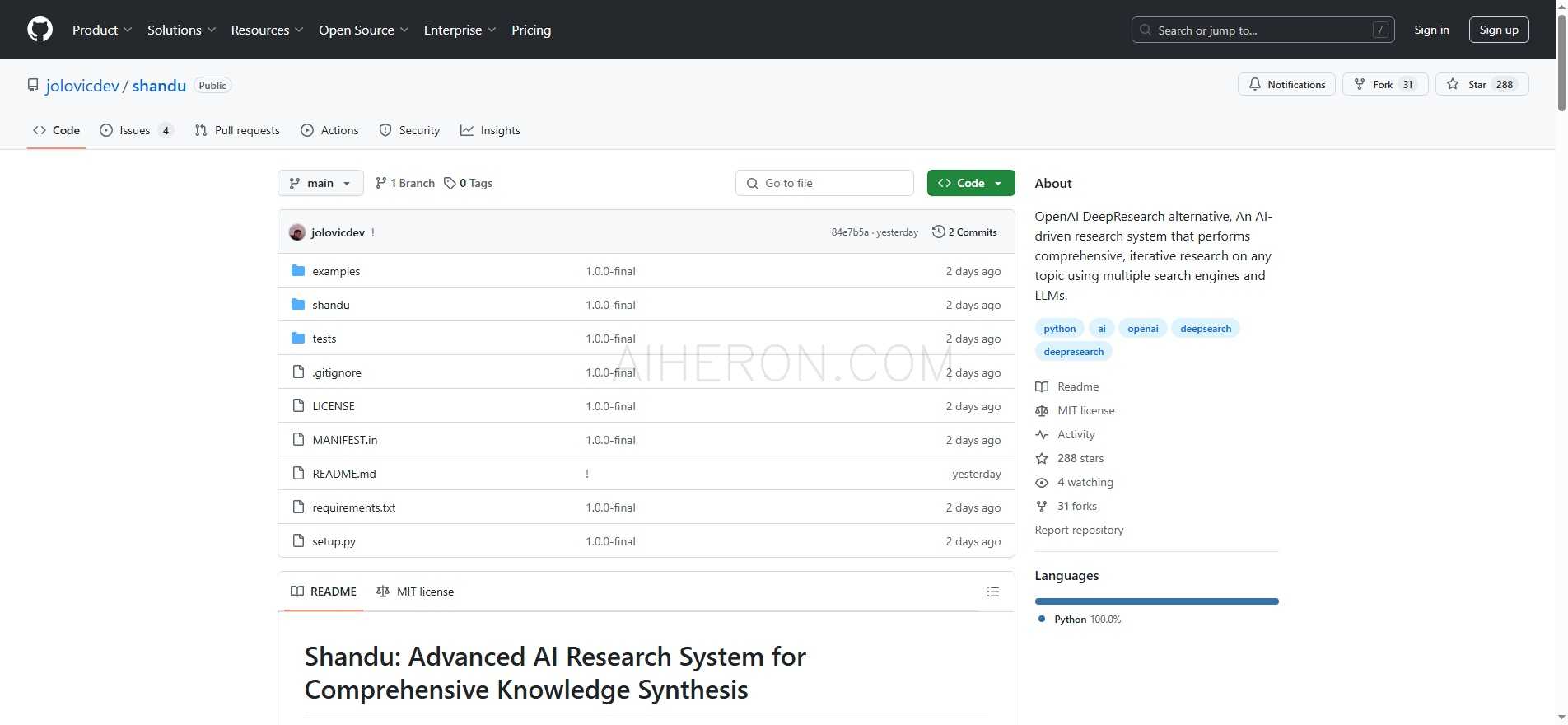
Task: Open the 1.0.0-final commit message for examples
Action: click(610, 271)
